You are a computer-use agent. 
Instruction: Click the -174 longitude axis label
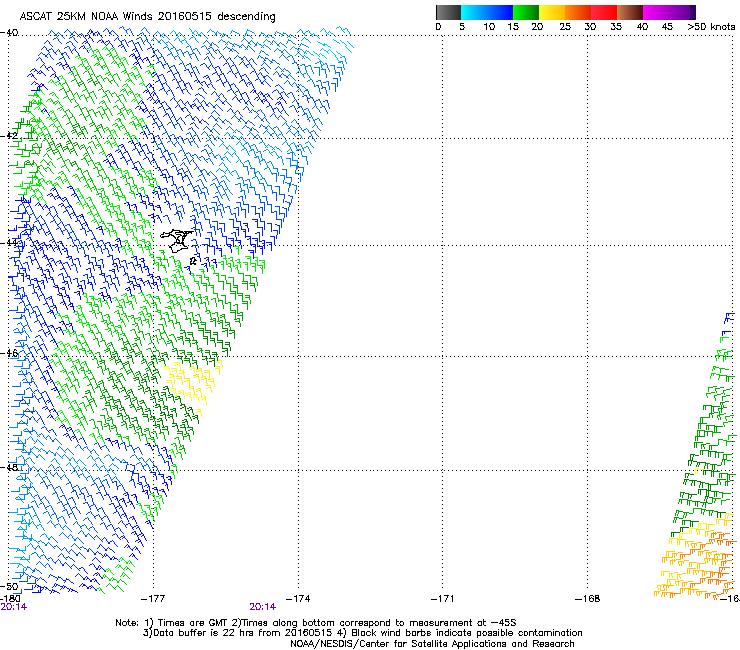click(x=298, y=599)
